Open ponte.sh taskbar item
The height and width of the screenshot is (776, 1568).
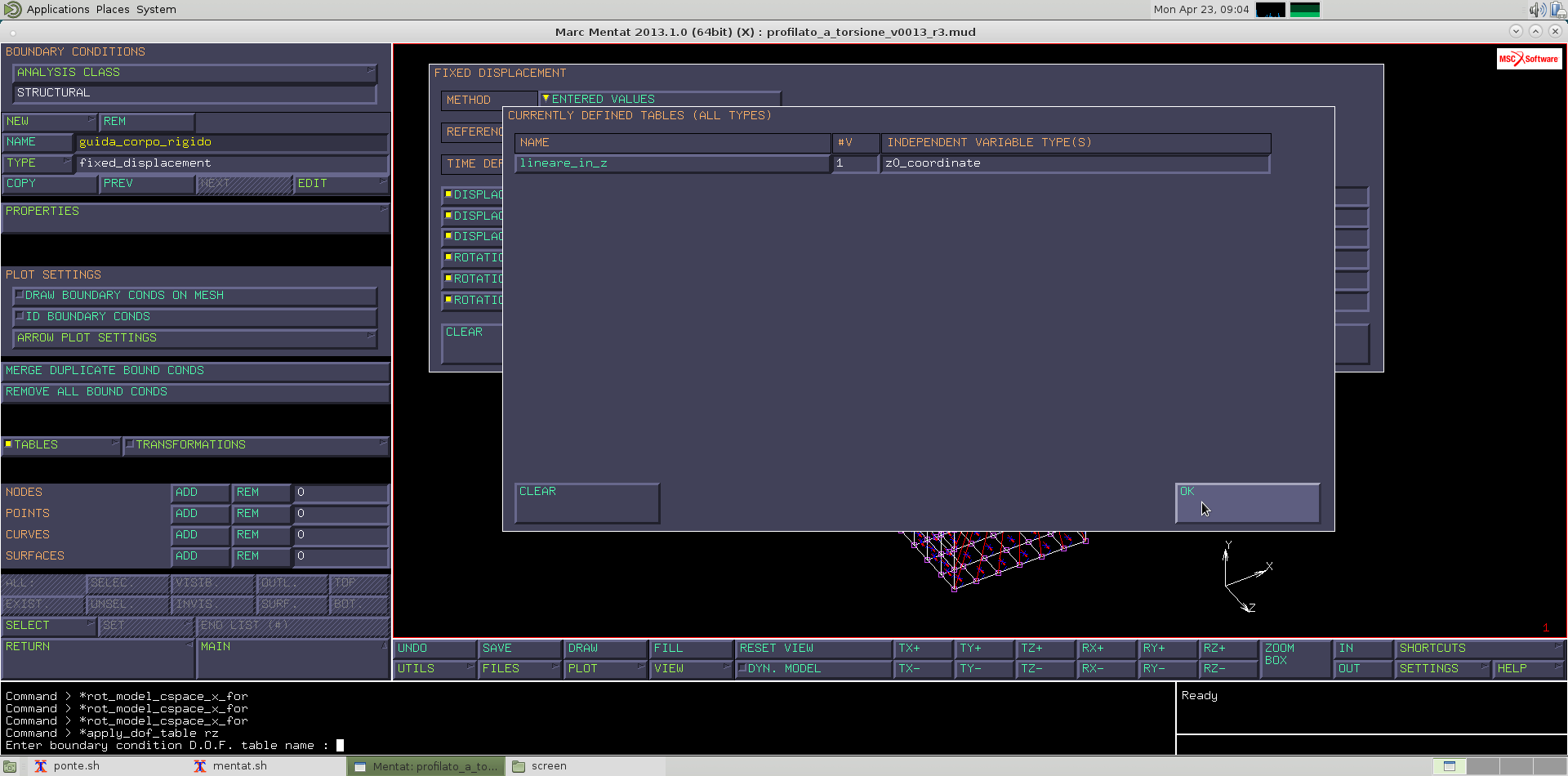click(x=67, y=766)
